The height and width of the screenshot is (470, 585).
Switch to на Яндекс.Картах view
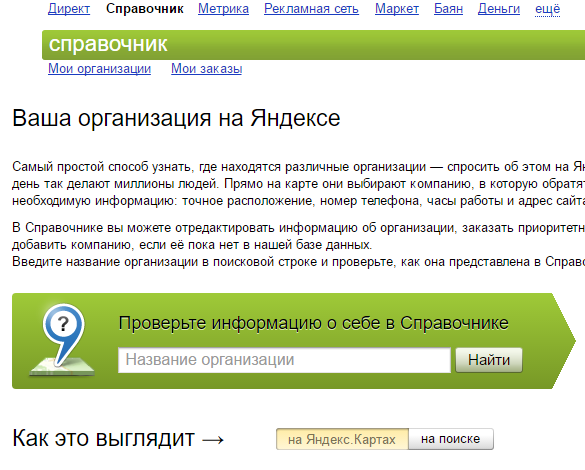point(342,439)
